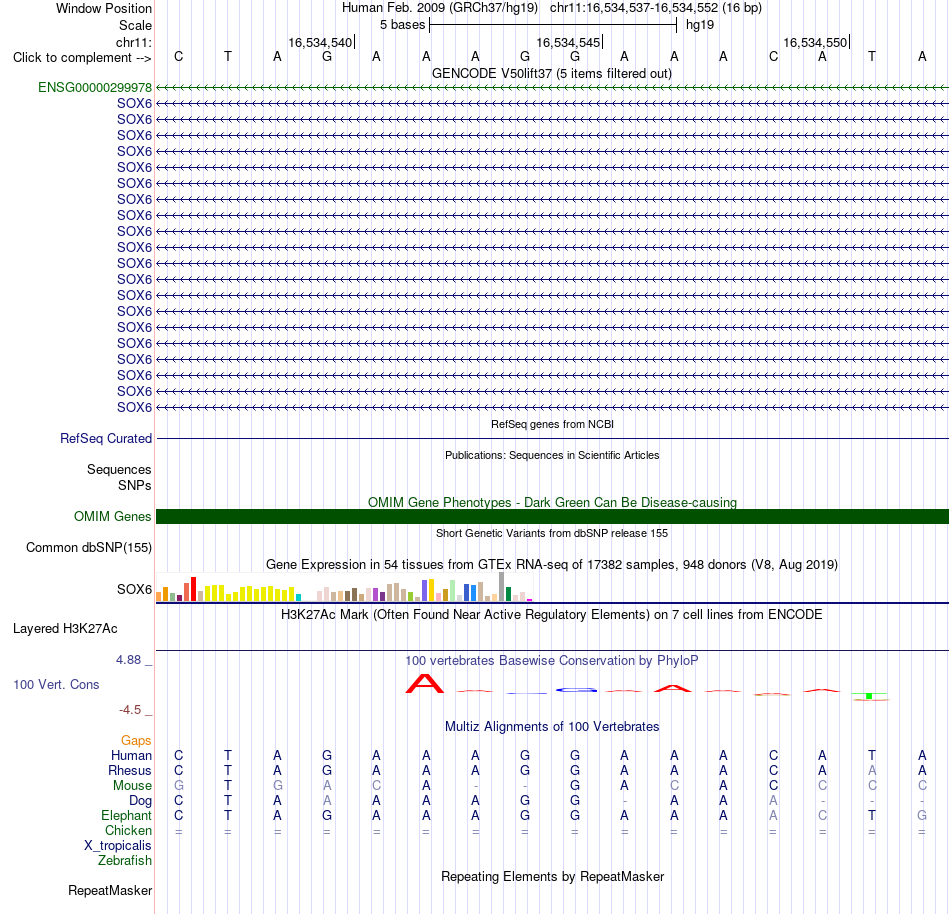This screenshot has height=914, width=950.
Task: Select the Elephant species label
Action: 126,815
